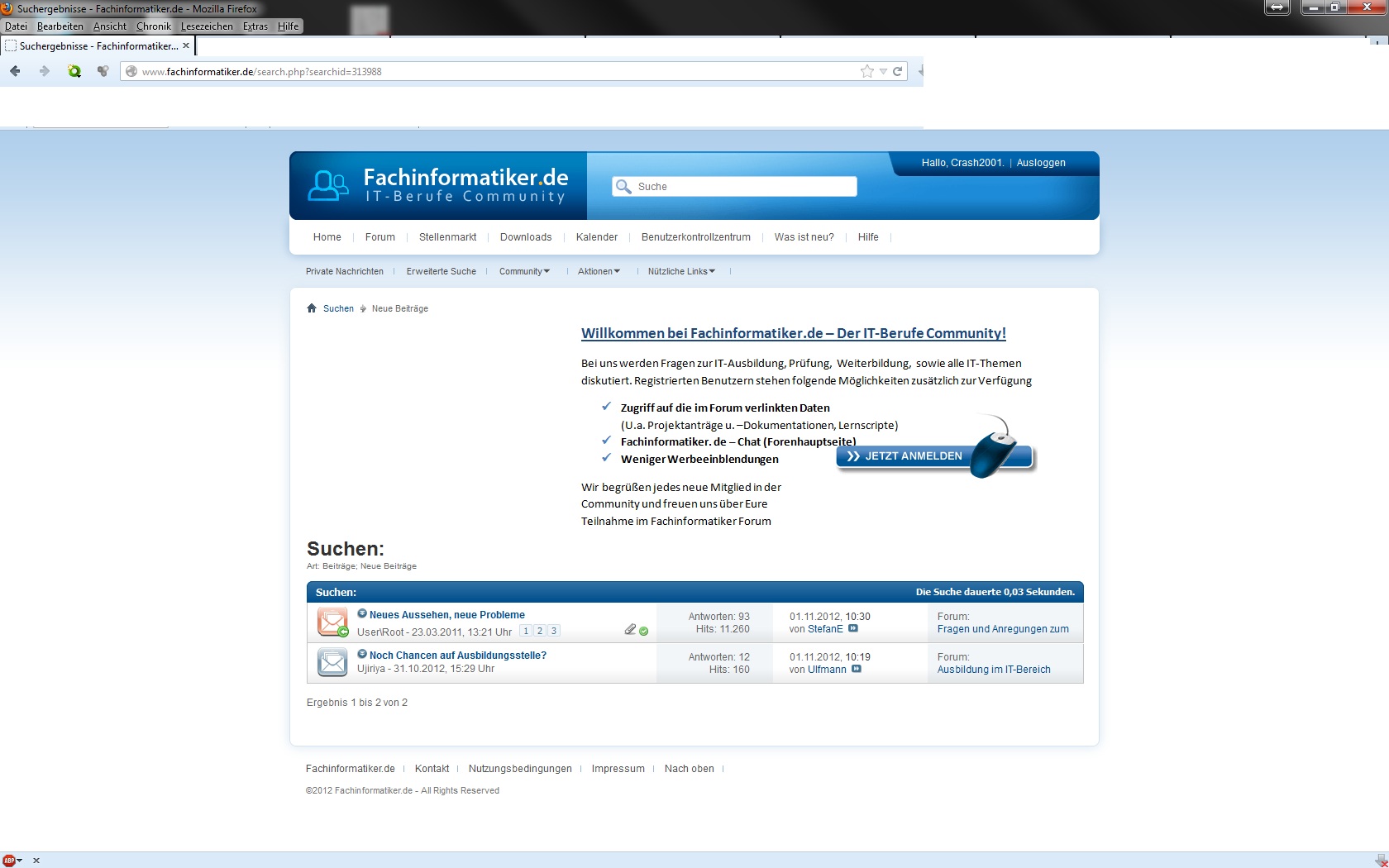Viewport: 1389px width, 868px height.
Task: Click the green checkmark icon in first thread row
Action: point(644,631)
